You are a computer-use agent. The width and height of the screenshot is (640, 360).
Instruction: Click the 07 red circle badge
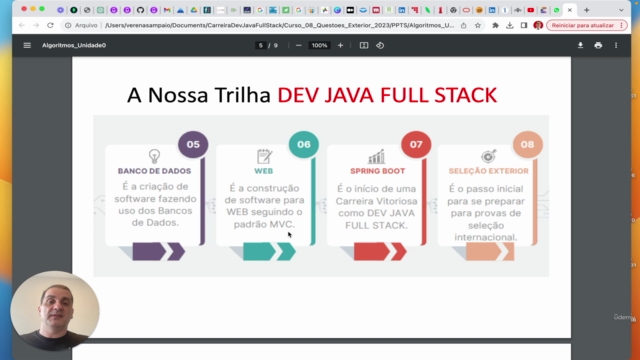(x=416, y=144)
